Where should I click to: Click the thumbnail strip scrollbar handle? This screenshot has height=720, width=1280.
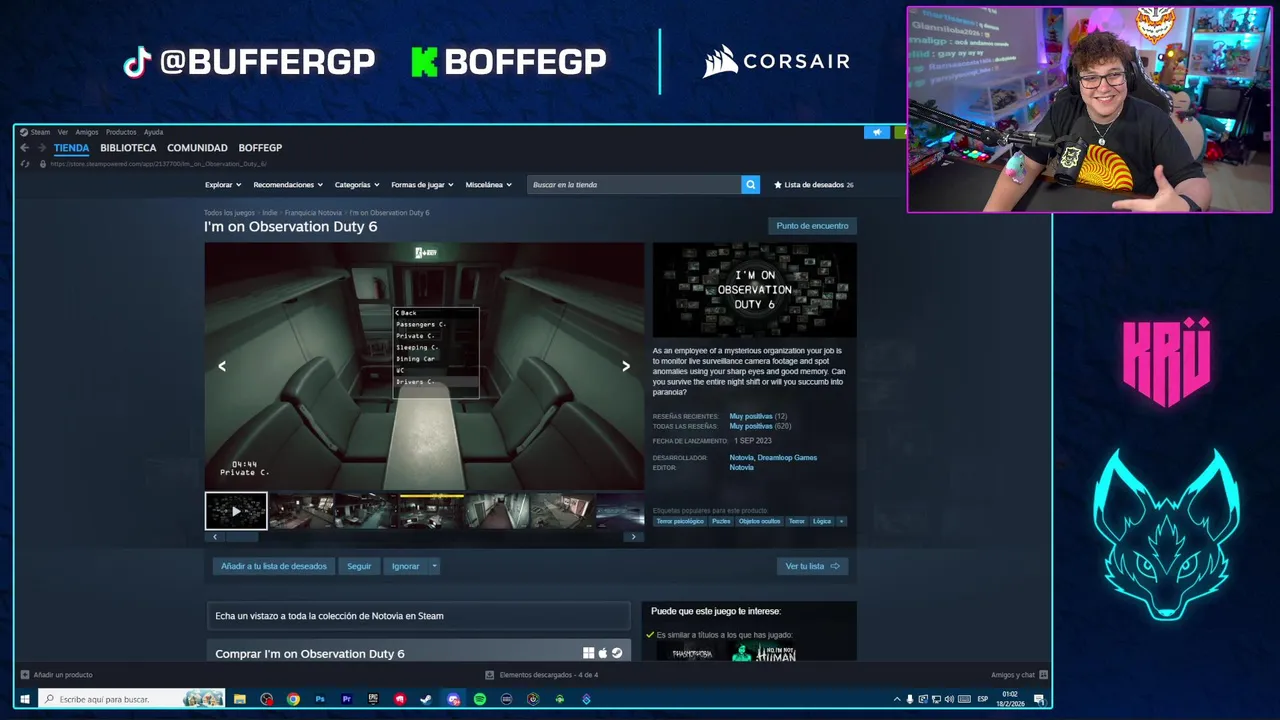tap(241, 537)
